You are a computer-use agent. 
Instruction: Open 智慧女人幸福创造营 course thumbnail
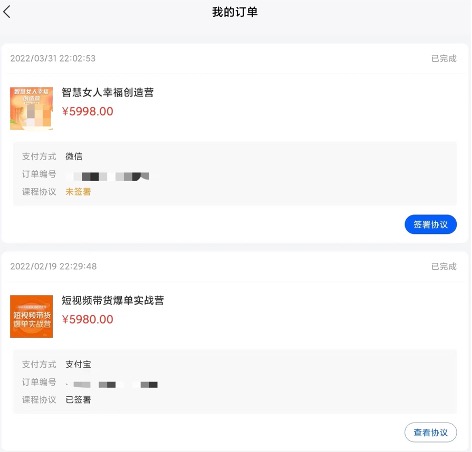tap(31, 108)
